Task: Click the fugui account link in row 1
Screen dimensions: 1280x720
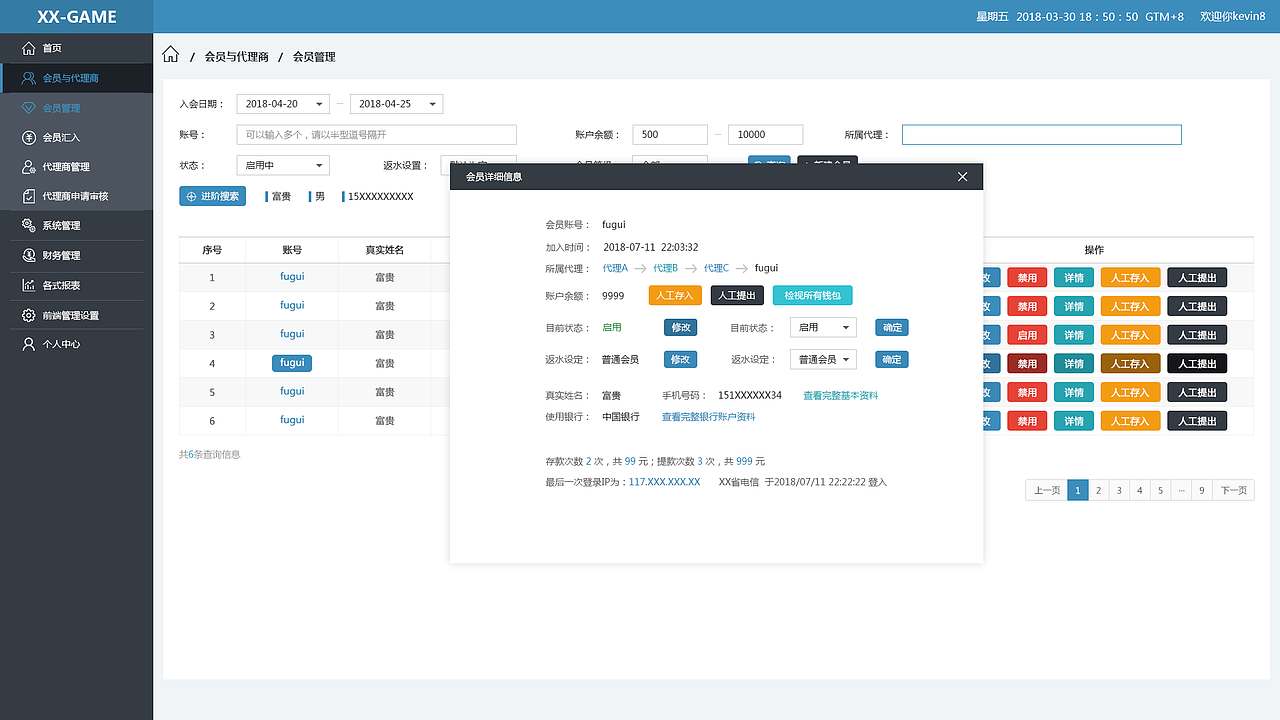Action: pyautogui.click(x=292, y=277)
